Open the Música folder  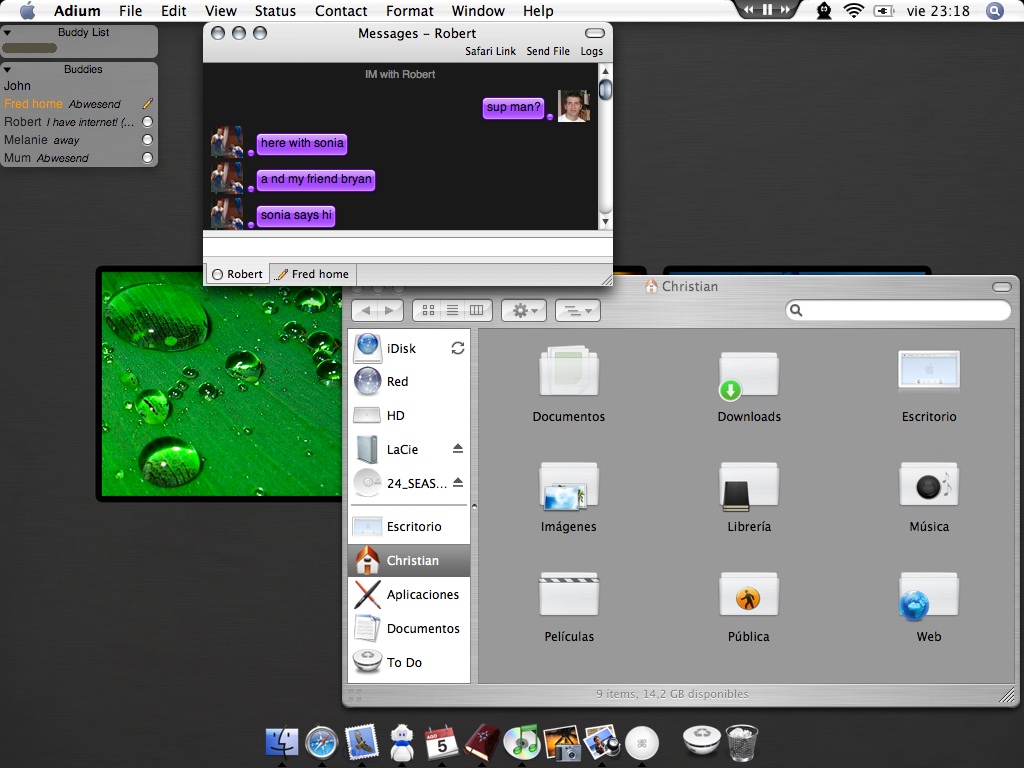929,484
